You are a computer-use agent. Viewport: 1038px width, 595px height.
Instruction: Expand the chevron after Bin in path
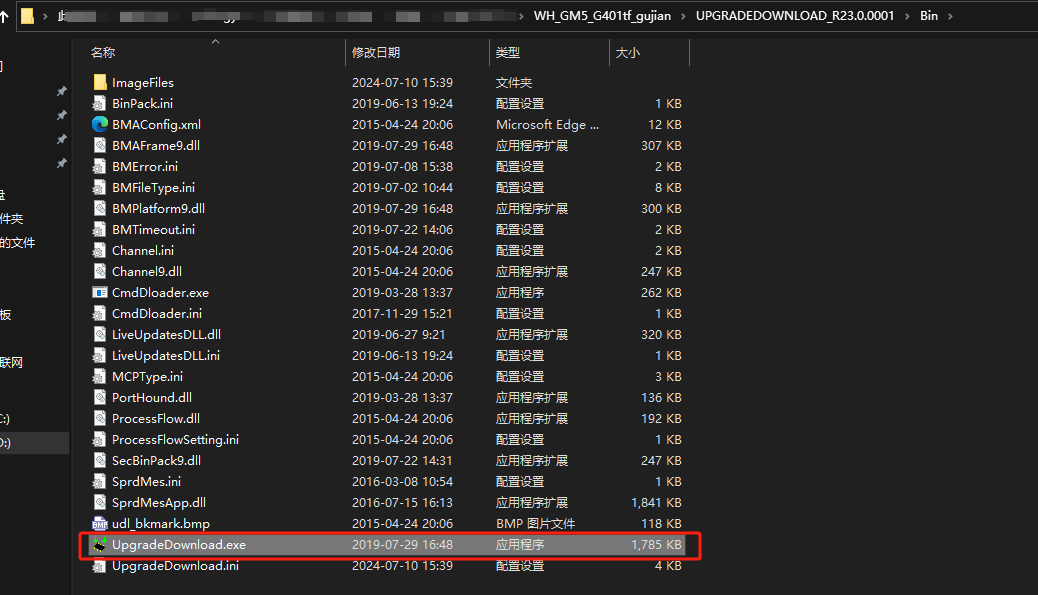pyautogui.click(x=950, y=16)
